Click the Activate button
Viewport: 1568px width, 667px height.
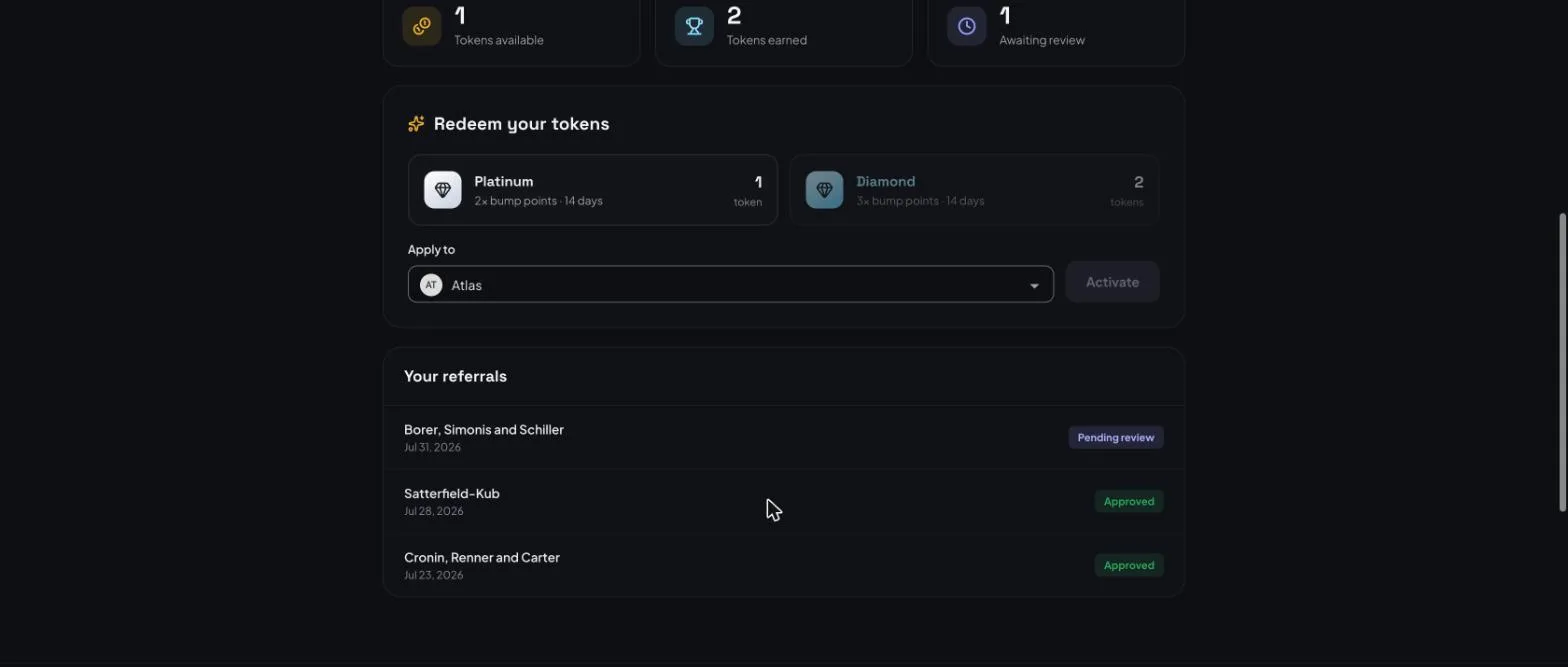[x=1112, y=282]
